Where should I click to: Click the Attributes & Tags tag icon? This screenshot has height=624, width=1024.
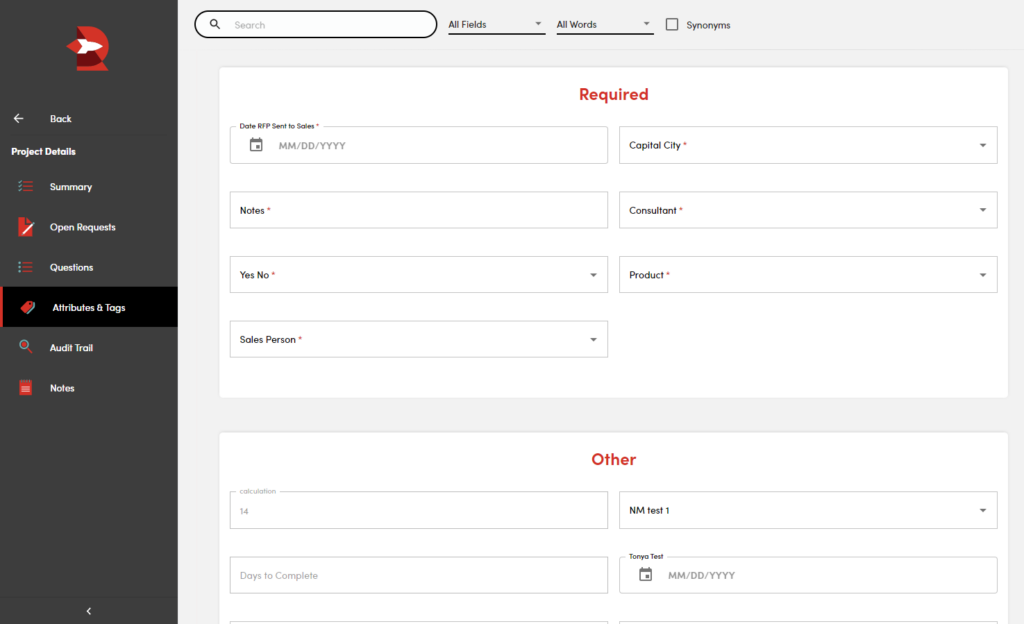[27, 307]
